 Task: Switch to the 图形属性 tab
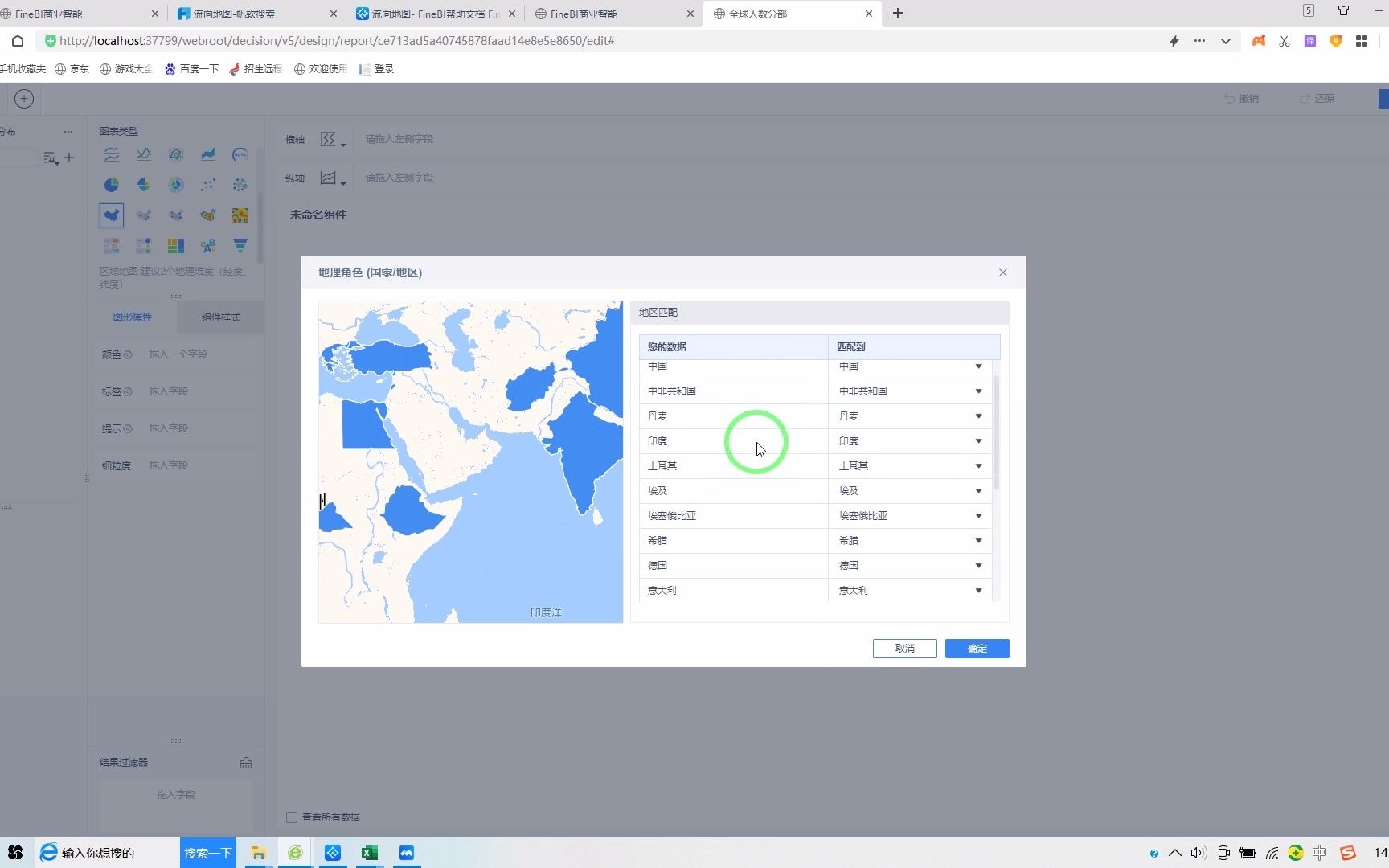(133, 317)
